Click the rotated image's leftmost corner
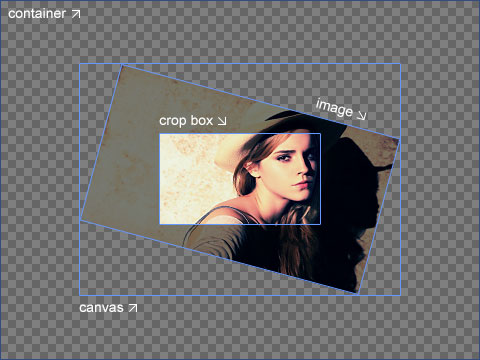The width and height of the screenshot is (480, 360). click(81, 219)
